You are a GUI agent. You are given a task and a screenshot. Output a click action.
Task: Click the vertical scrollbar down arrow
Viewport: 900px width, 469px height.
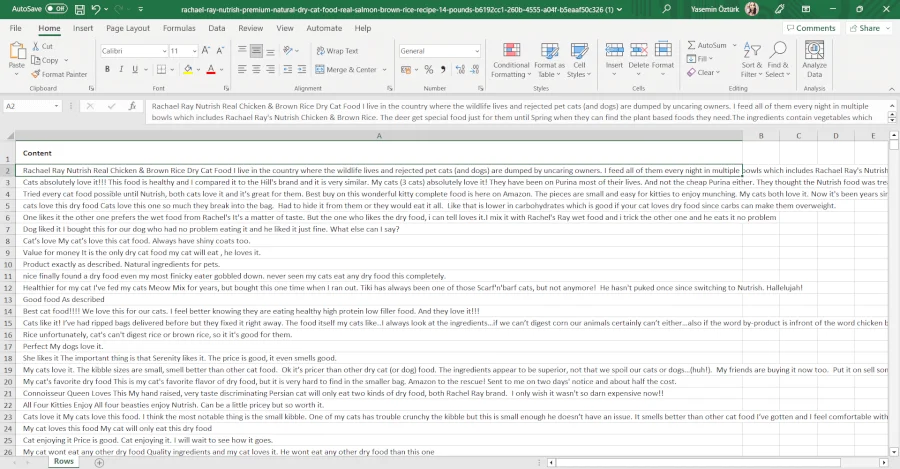(x=894, y=452)
